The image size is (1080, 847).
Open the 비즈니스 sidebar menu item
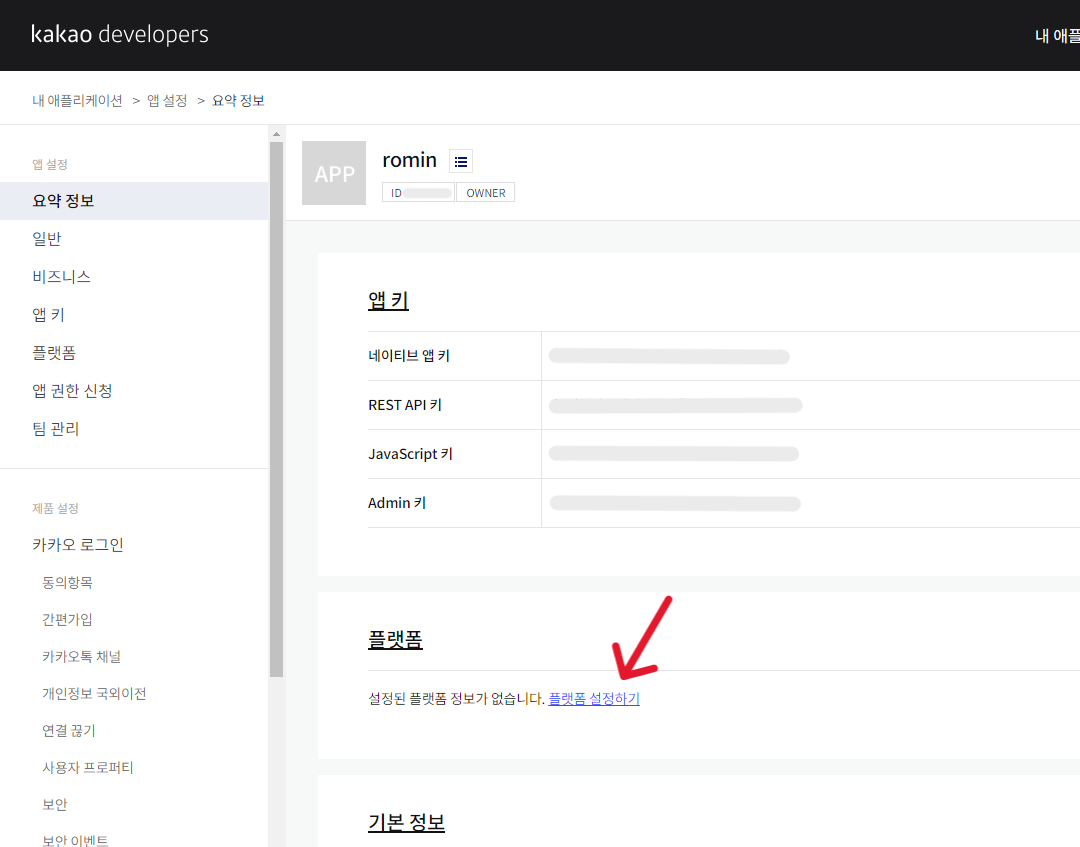(x=61, y=277)
